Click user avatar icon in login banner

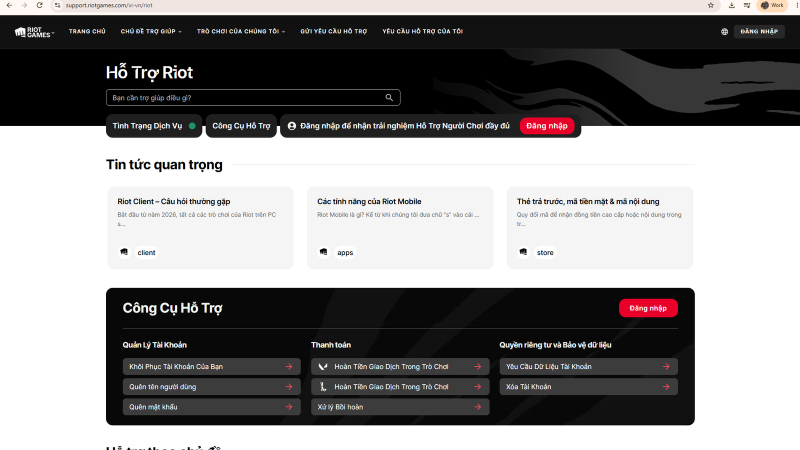point(292,126)
